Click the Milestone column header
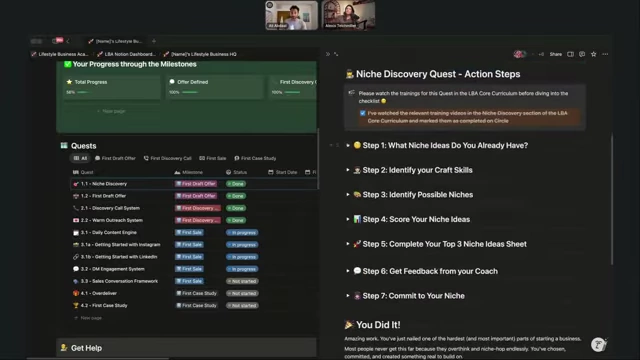640x360 pixels. click(189, 172)
